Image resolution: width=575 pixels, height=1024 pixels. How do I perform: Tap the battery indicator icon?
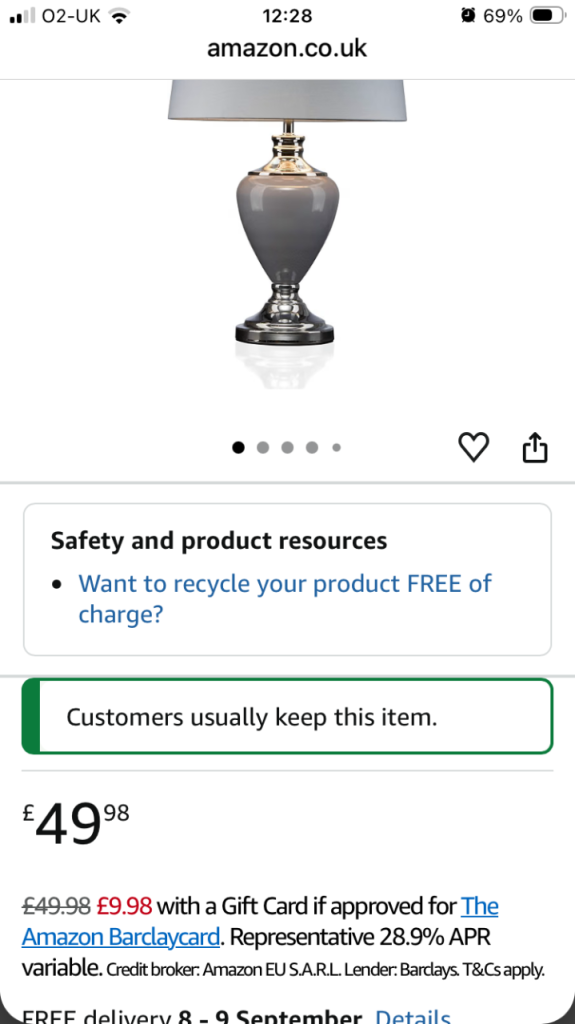(546, 16)
